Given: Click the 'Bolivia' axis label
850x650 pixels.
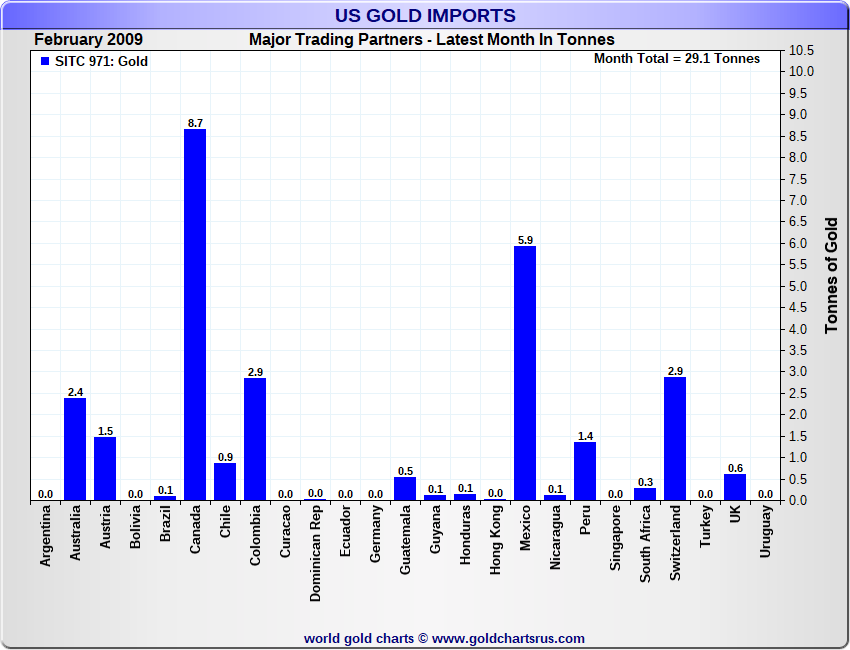Looking at the screenshot, I should coord(135,526).
